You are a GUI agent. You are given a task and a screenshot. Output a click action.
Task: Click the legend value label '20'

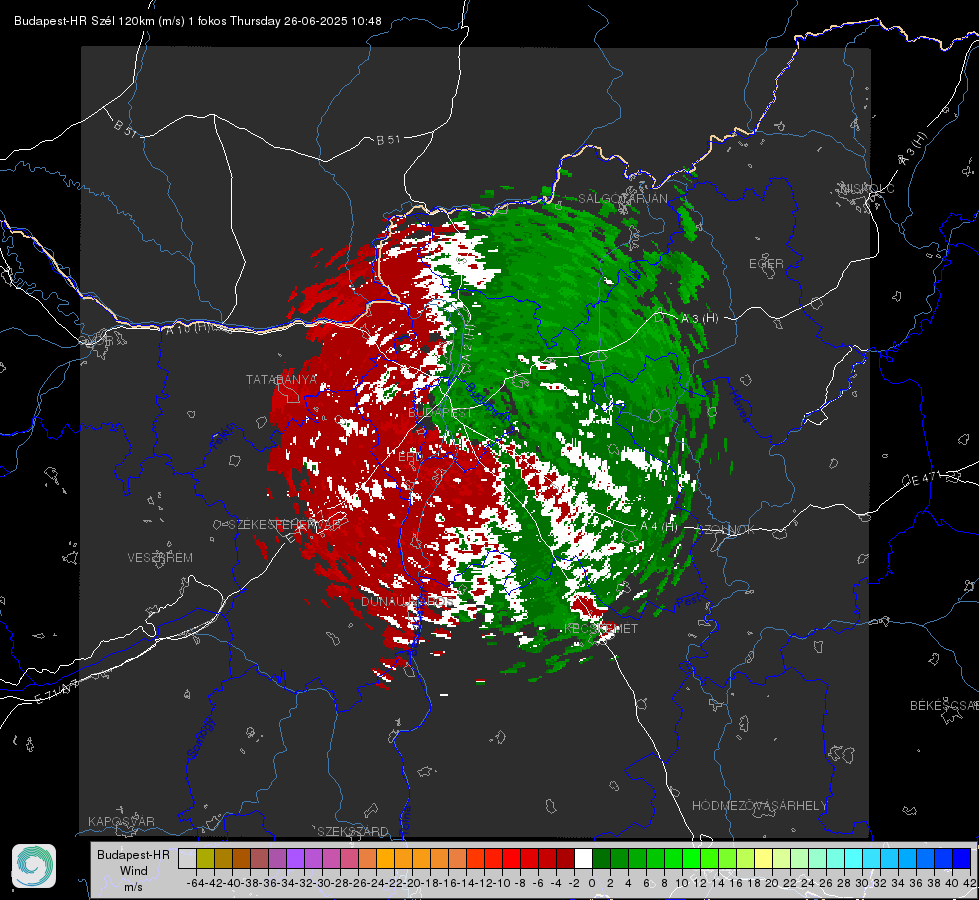click(x=772, y=883)
